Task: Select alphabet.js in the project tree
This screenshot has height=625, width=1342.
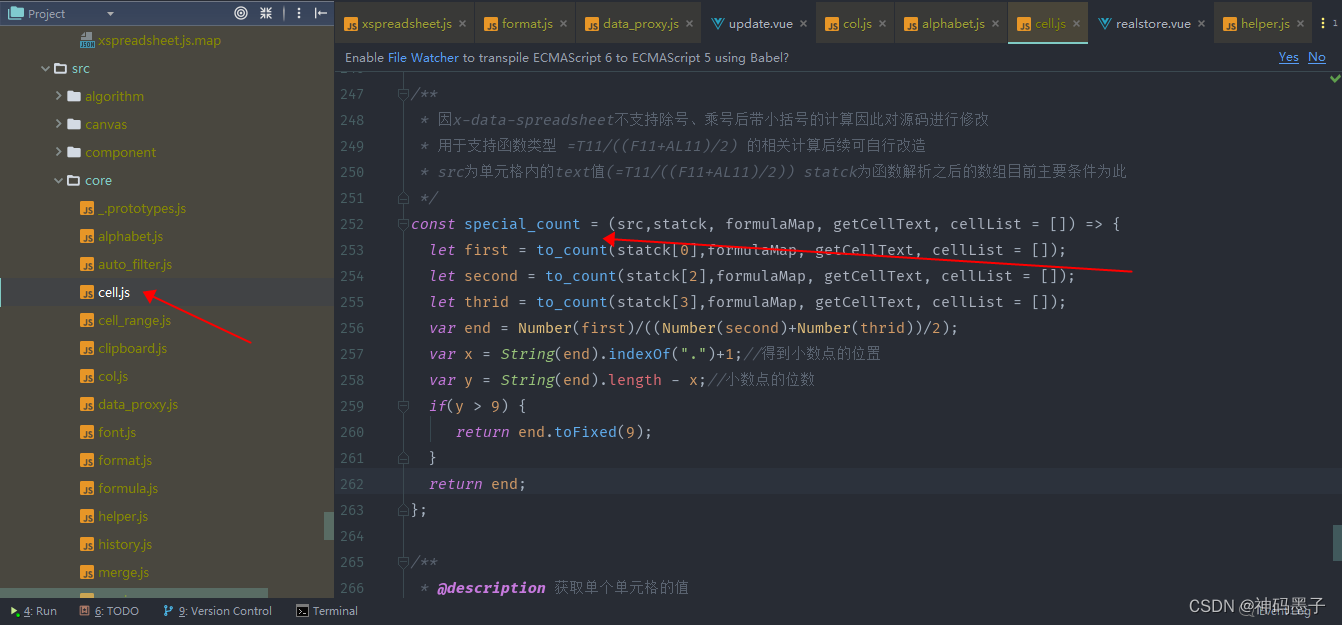Action: click(121, 237)
